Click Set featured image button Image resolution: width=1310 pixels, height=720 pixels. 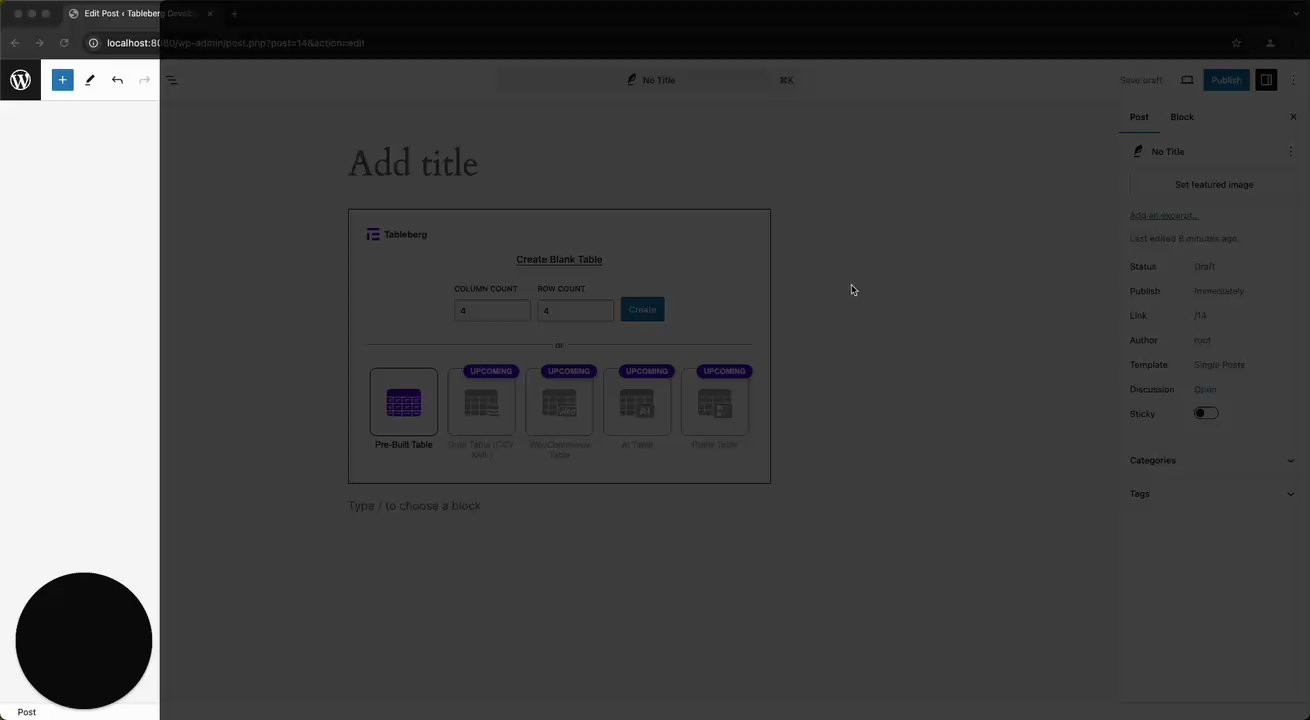point(1214,185)
